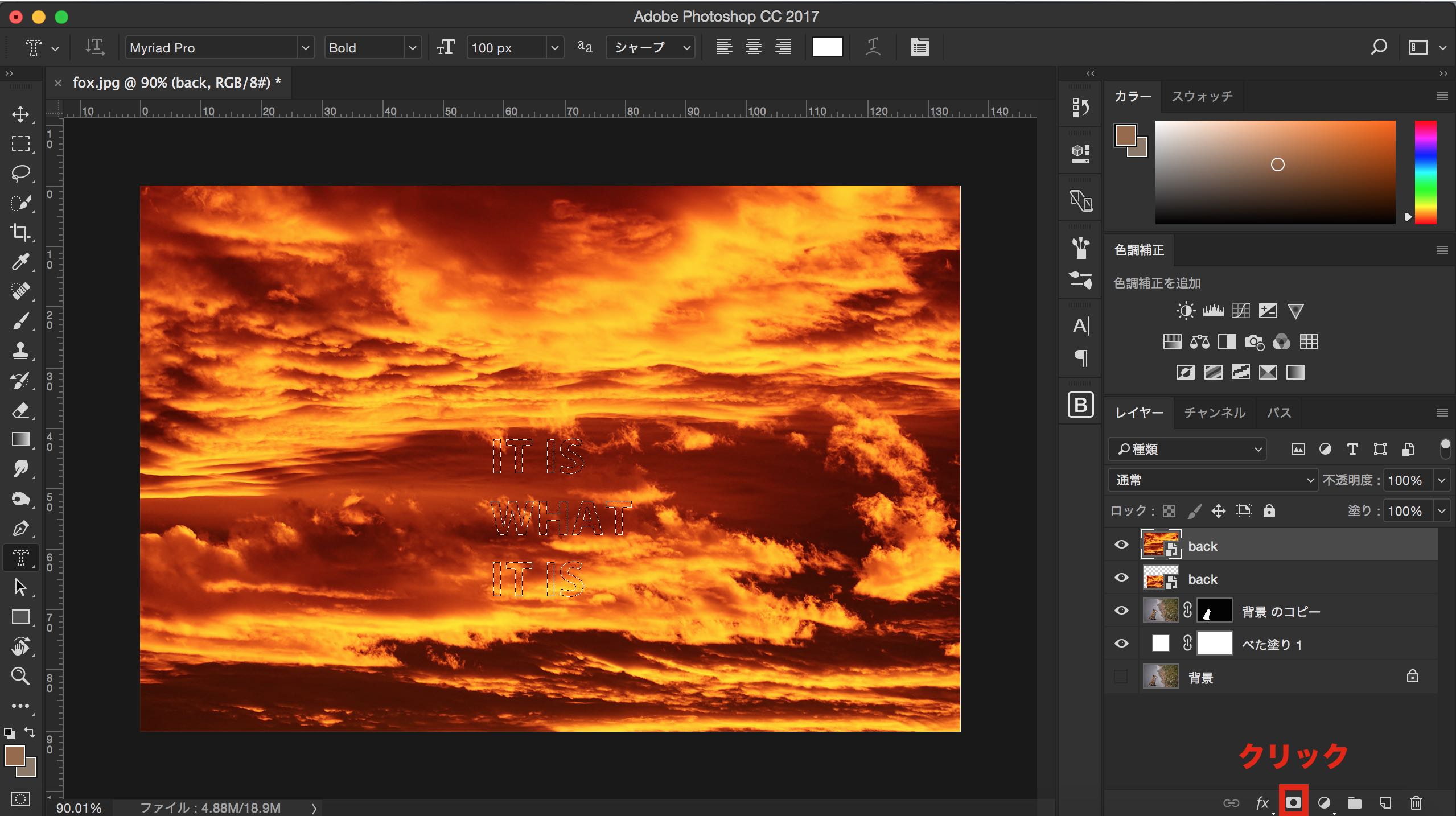Select the Rectangular Marquee tool

click(x=20, y=143)
